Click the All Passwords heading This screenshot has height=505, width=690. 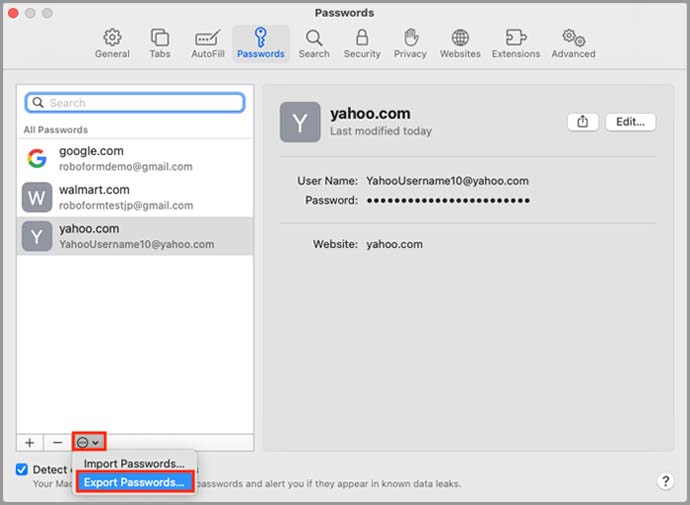(56, 130)
